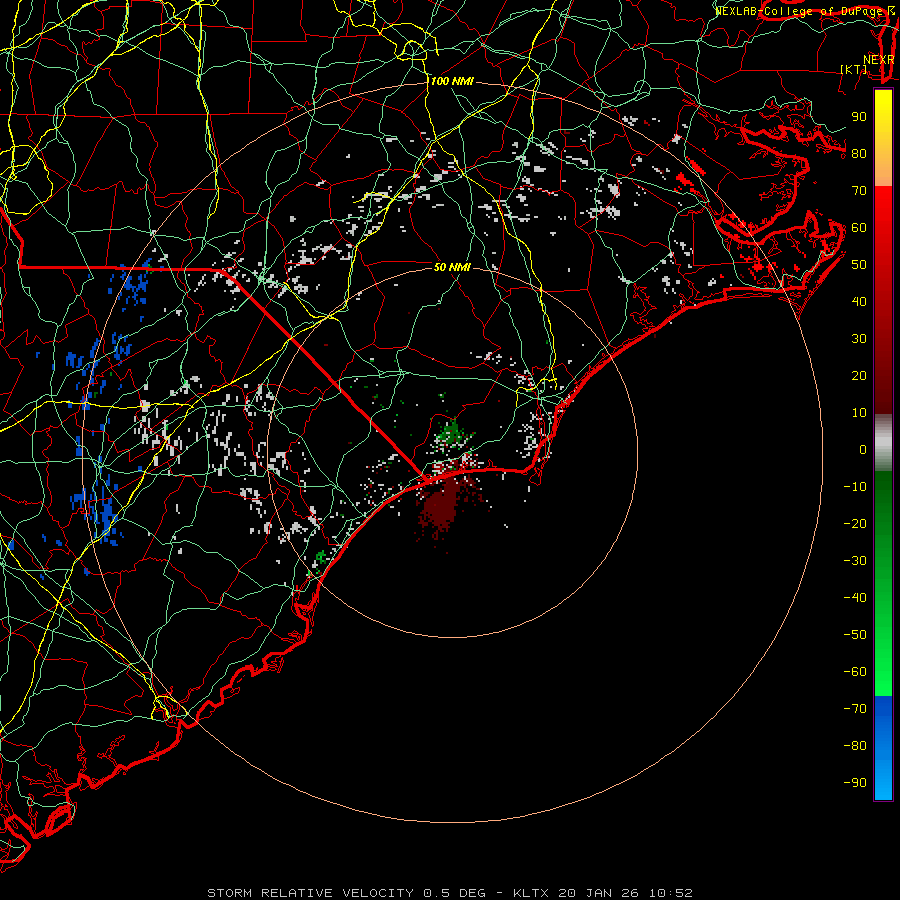Viewport: 900px width, 900px height.
Task: Select the -60 value on the velocity scale
Action: pyautogui.click(x=855, y=672)
